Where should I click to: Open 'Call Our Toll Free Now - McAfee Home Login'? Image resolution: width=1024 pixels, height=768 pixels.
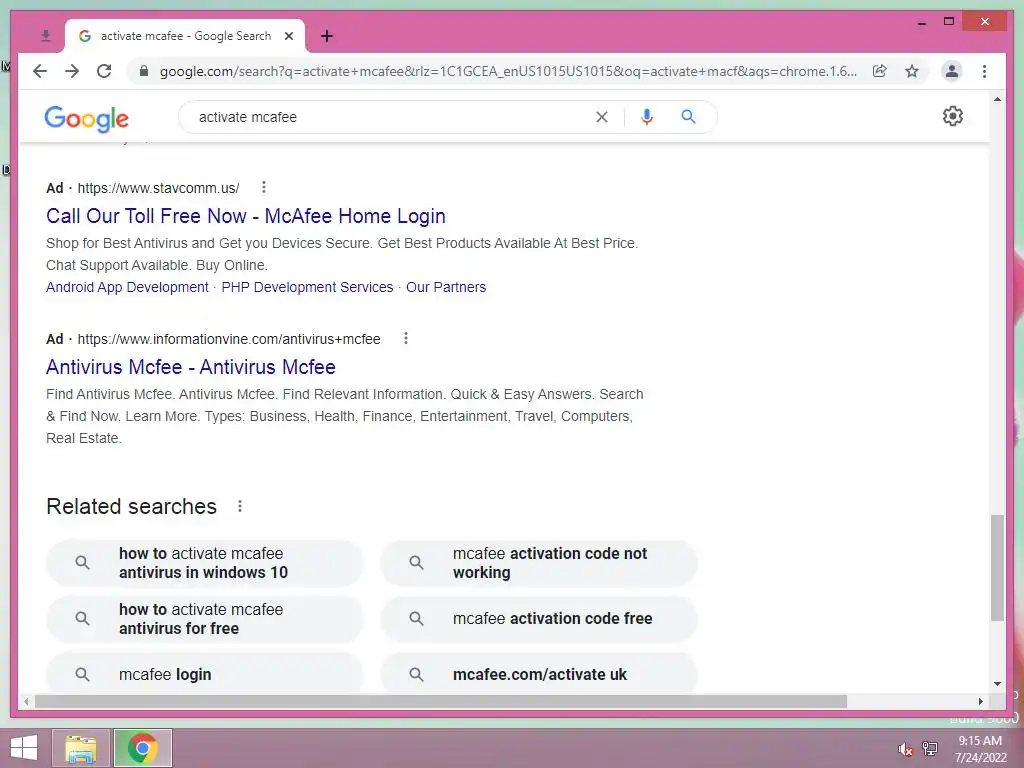pyautogui.click(x=246, y=216)
